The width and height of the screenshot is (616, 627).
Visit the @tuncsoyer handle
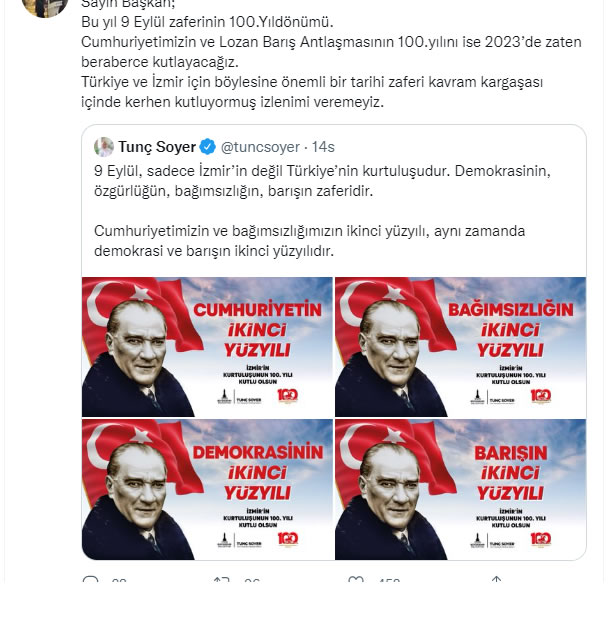click(x=260, y=147)
